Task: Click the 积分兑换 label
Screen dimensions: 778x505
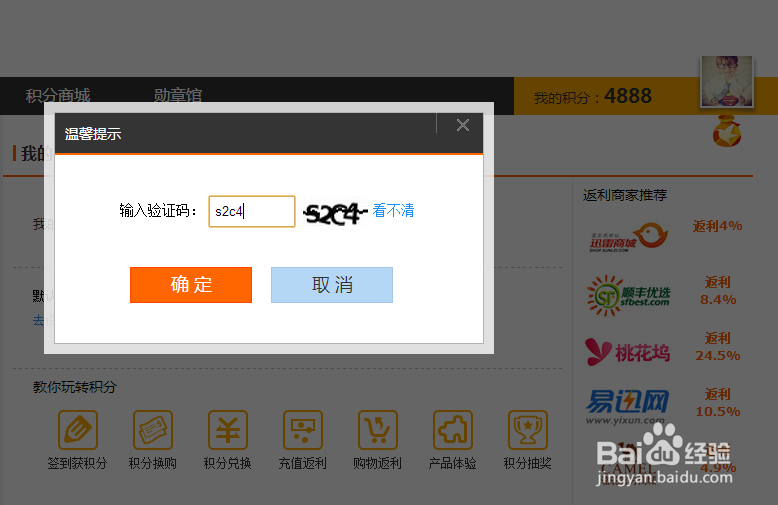Action: (228, 463)
